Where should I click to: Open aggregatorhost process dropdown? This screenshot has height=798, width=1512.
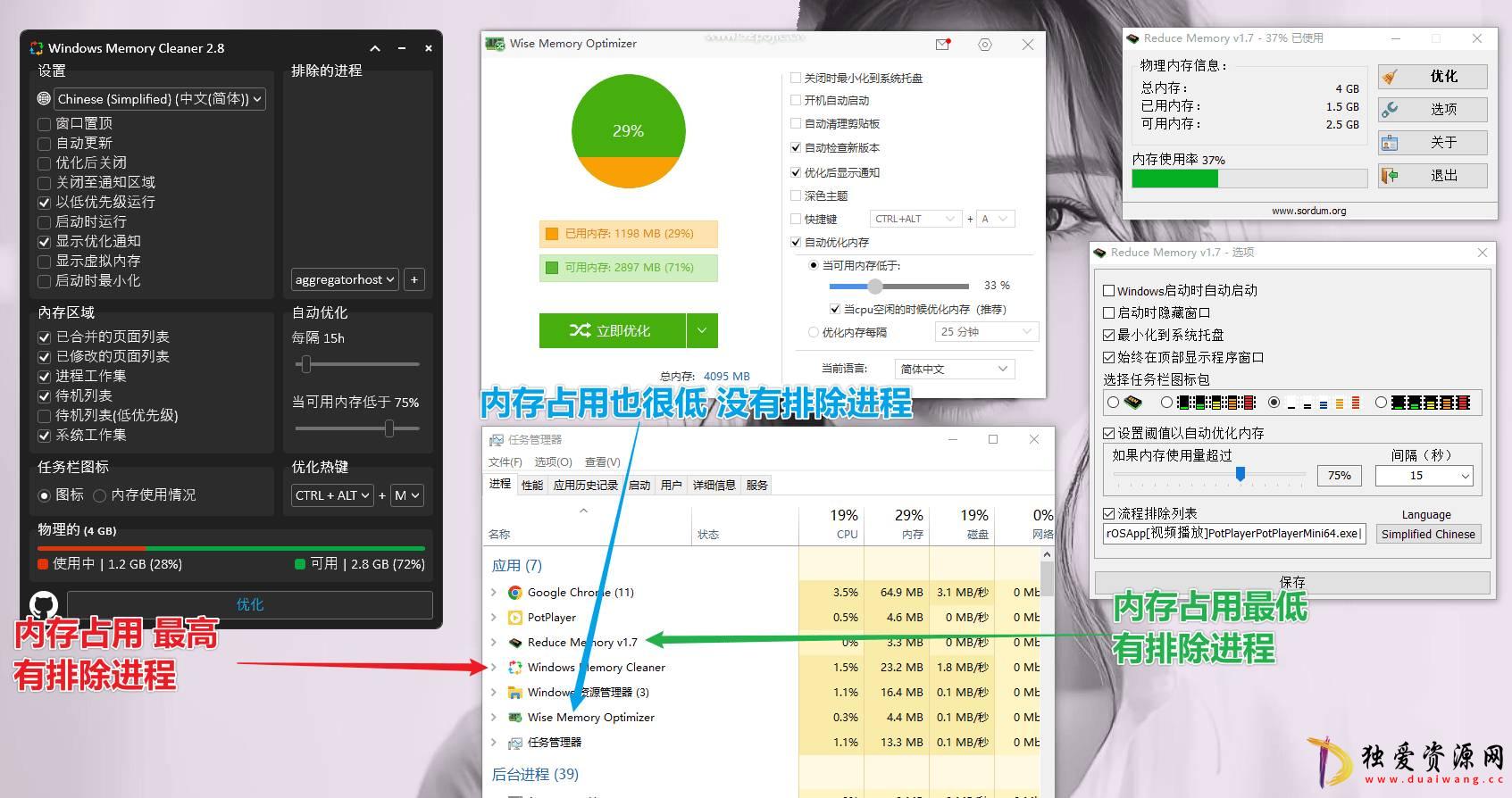[345, 279]
